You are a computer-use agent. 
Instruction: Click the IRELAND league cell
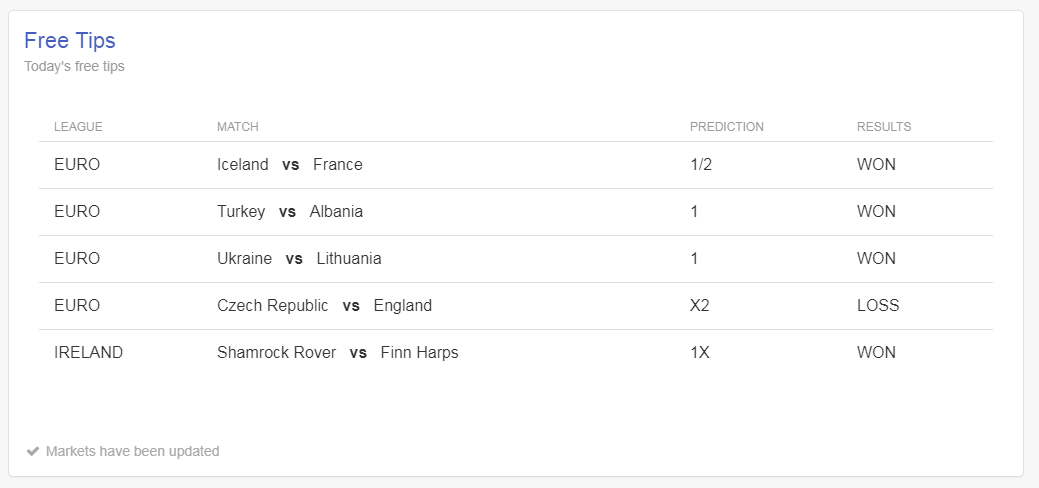point(88,353)
